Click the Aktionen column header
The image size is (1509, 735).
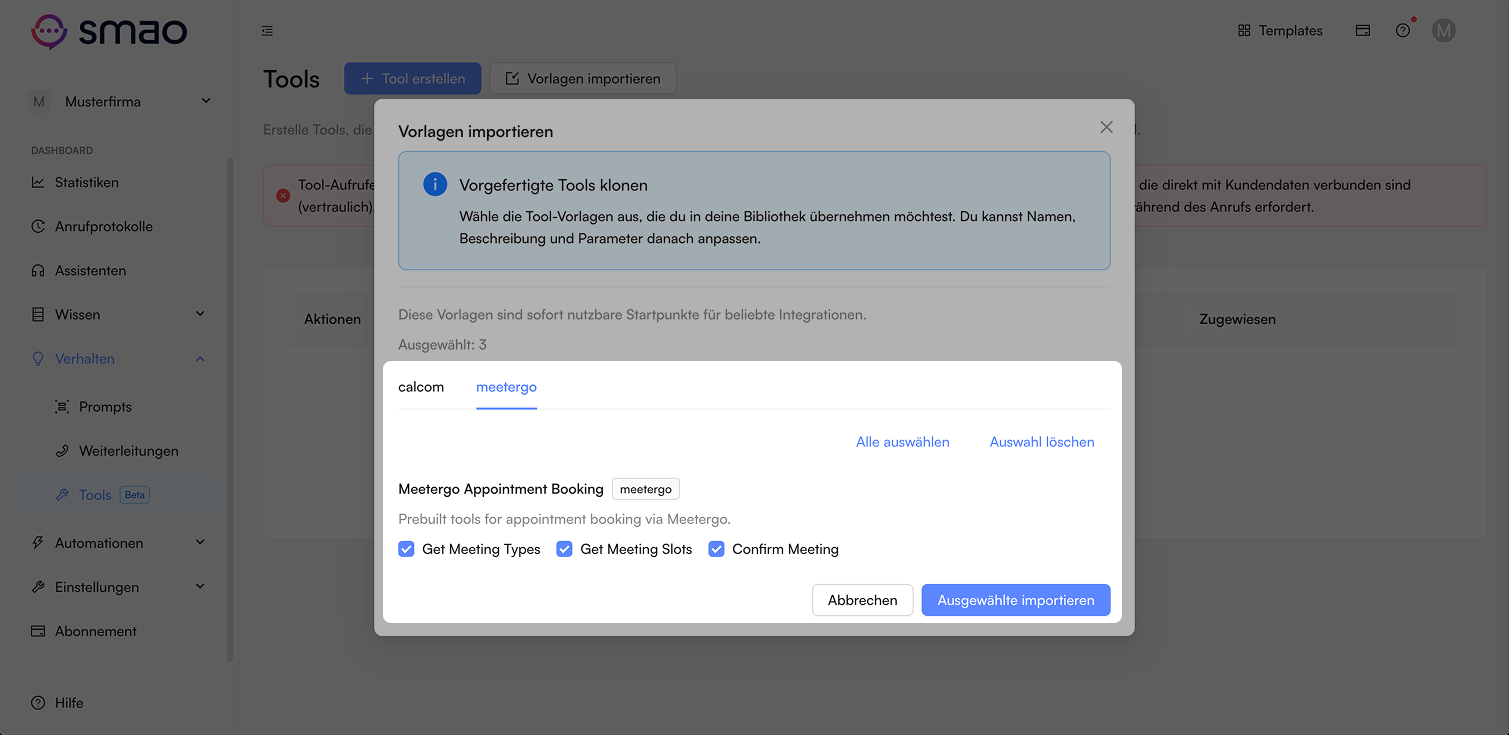(333, 319)
